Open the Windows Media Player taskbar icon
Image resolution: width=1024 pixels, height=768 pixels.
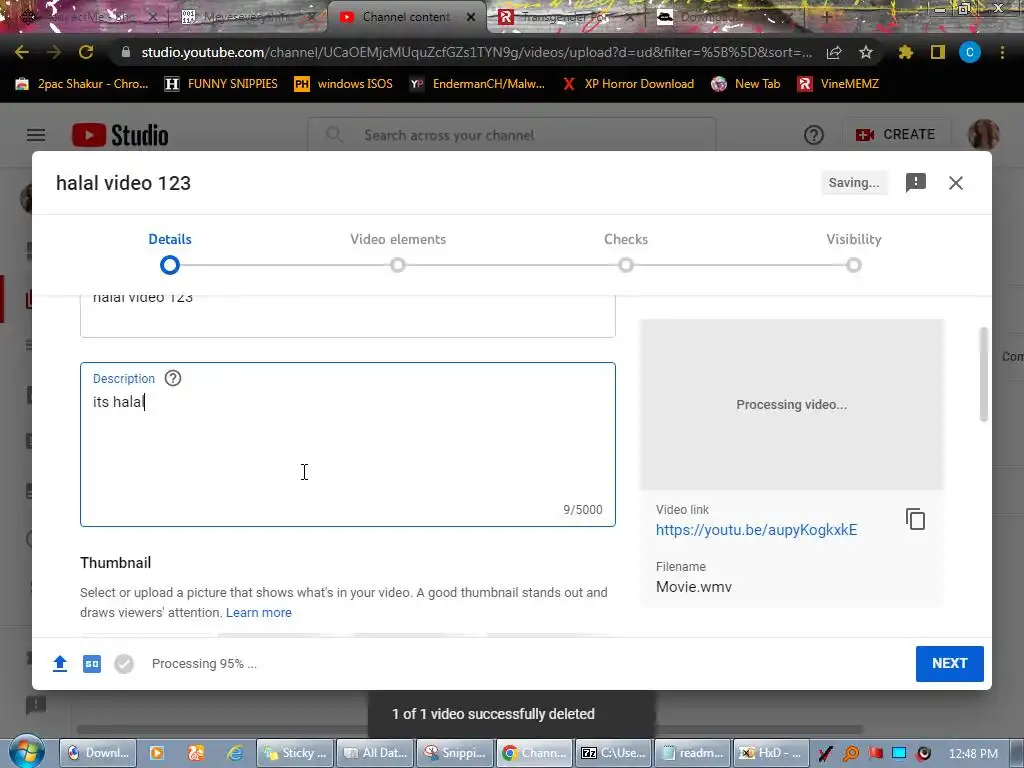[157, 753]
